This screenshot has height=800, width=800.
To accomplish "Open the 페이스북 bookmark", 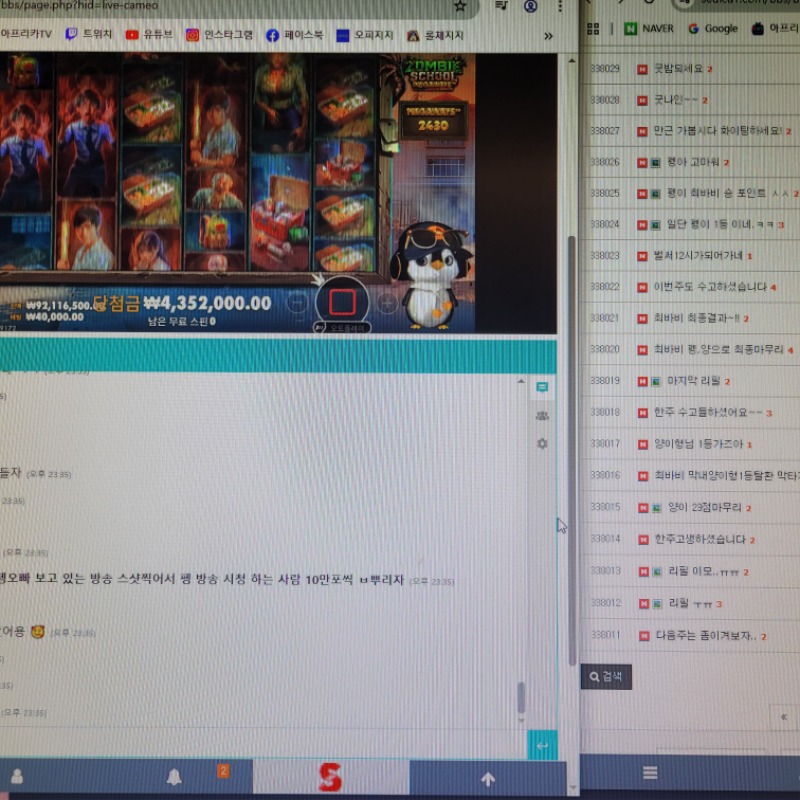I will point(294,35).
